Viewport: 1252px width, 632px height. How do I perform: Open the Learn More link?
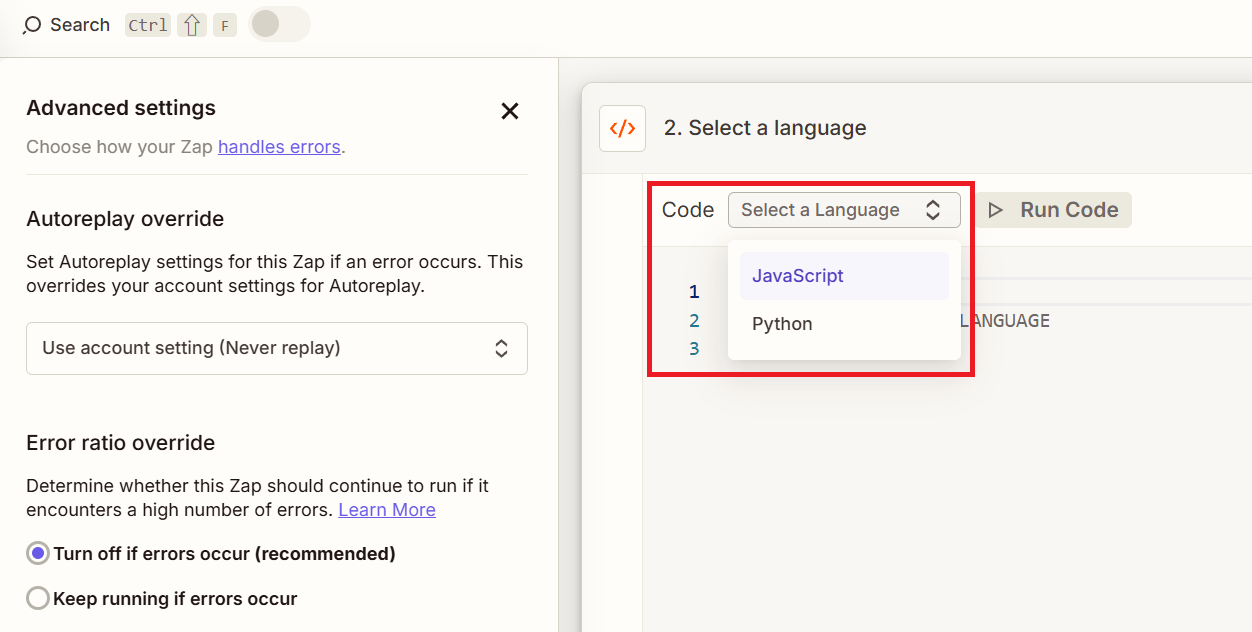click(387, 510)
